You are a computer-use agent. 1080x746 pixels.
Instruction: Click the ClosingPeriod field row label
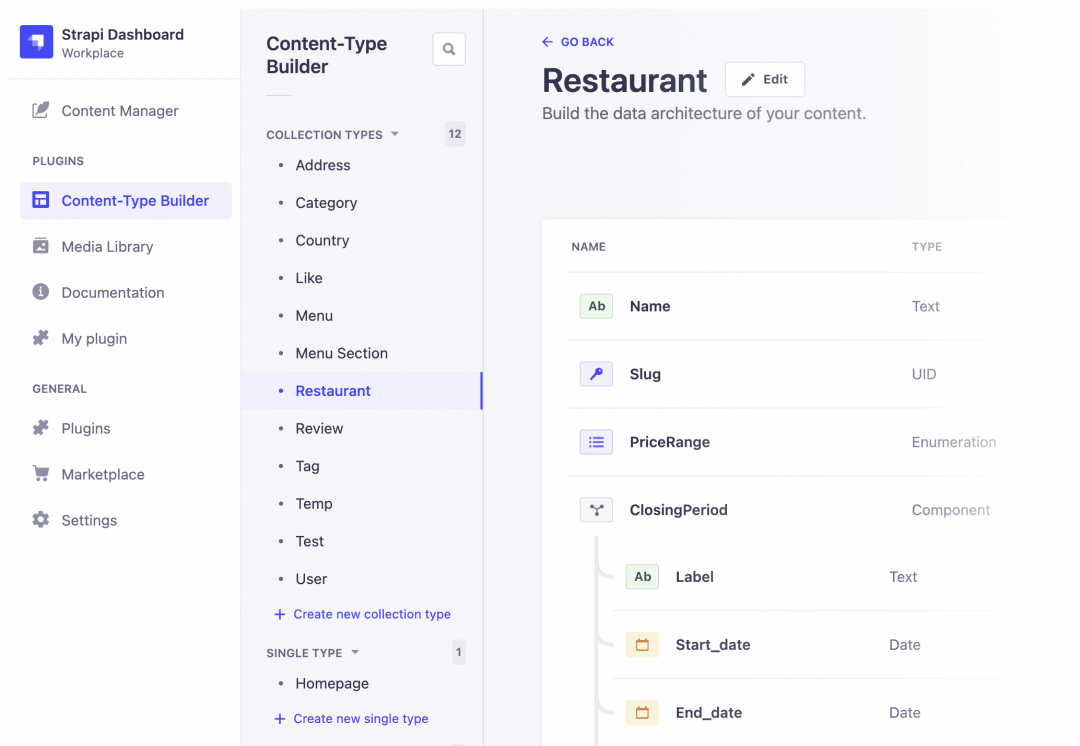click(678, 510)
